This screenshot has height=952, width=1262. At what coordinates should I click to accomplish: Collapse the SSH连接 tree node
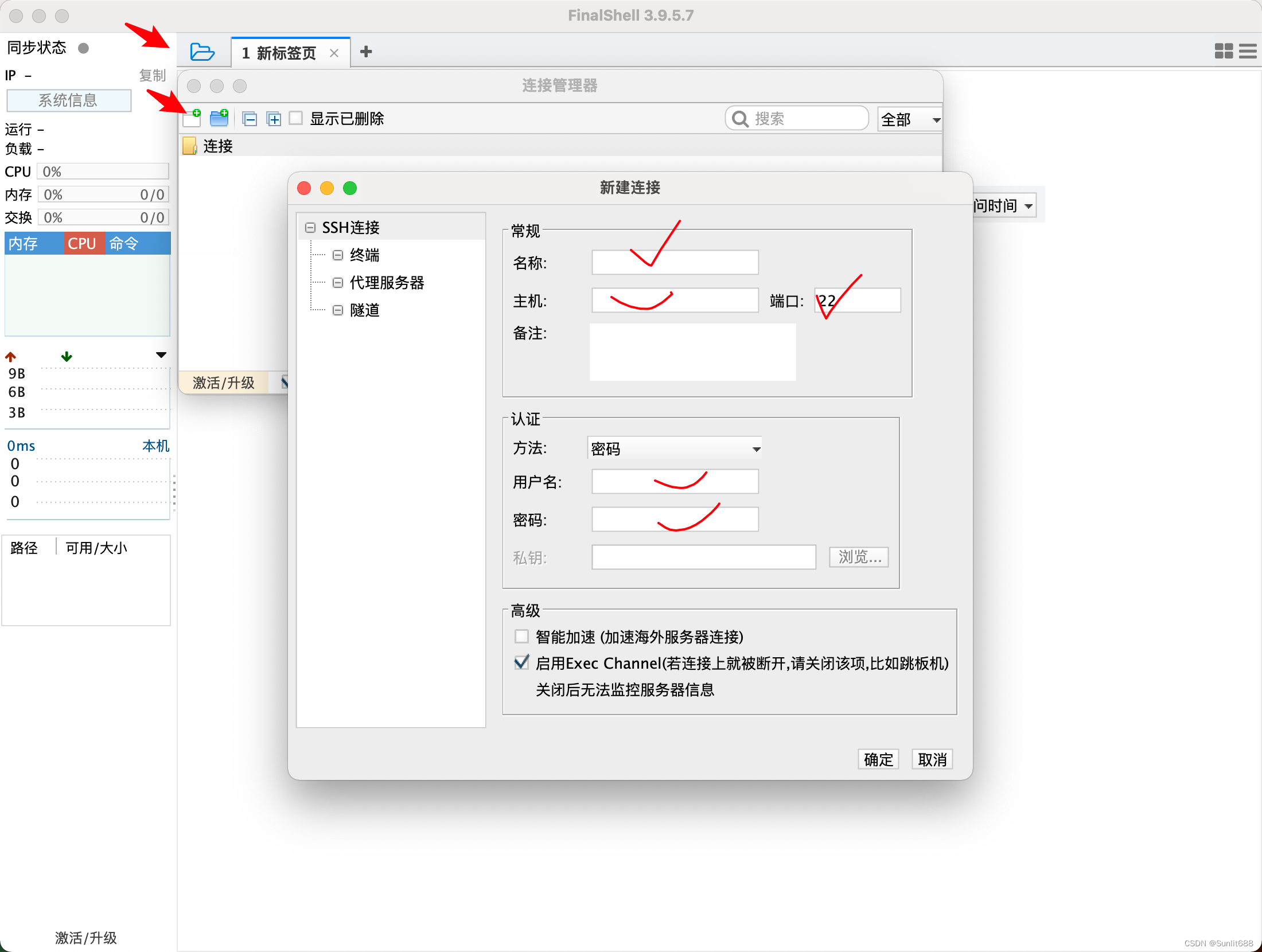pos(310,228)
